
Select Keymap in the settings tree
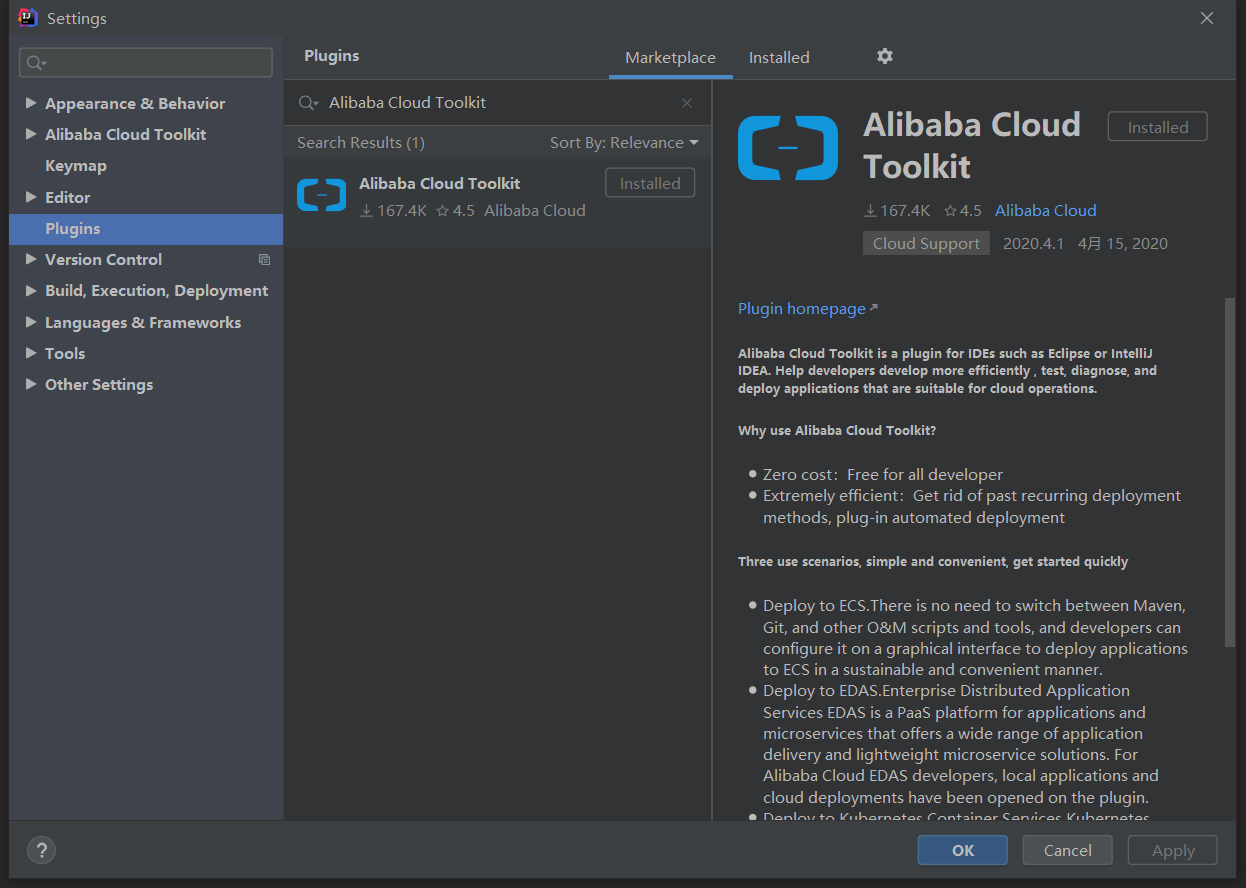point(76,166)
